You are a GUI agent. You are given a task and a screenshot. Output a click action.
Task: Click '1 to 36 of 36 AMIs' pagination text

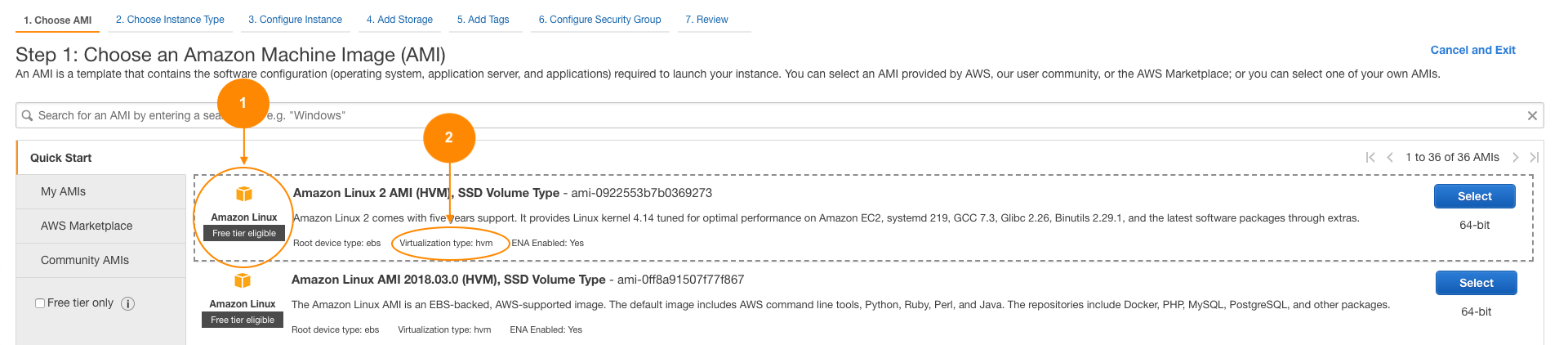coord(1452,157)
